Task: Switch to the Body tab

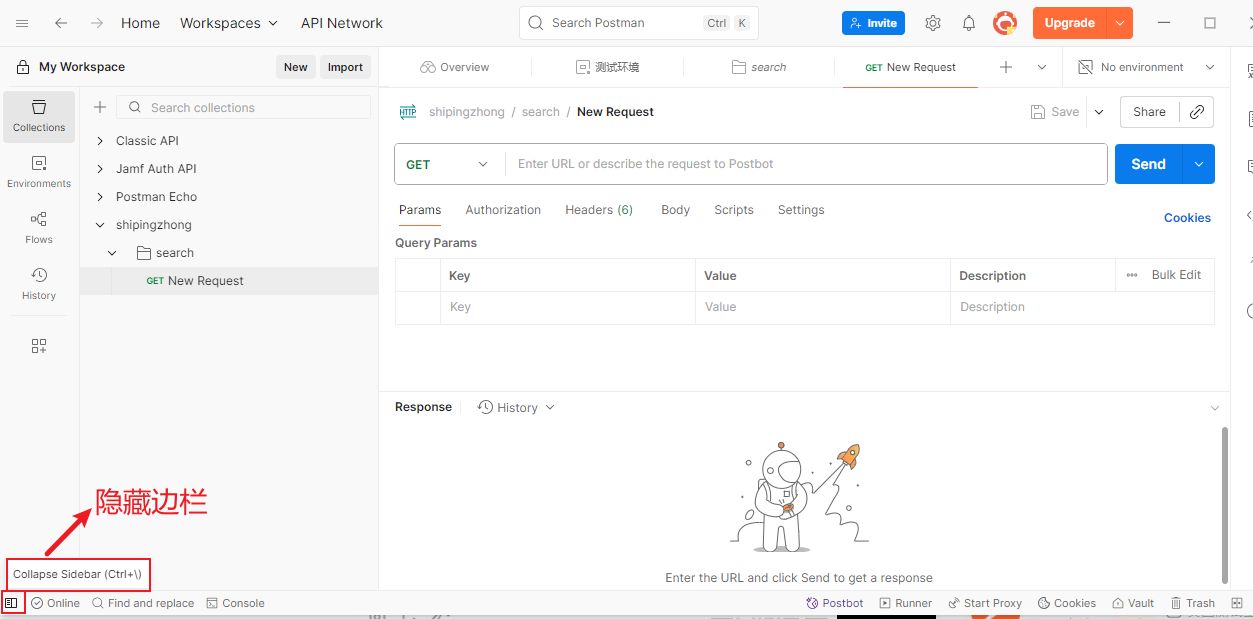Action: tap(675, 210)
